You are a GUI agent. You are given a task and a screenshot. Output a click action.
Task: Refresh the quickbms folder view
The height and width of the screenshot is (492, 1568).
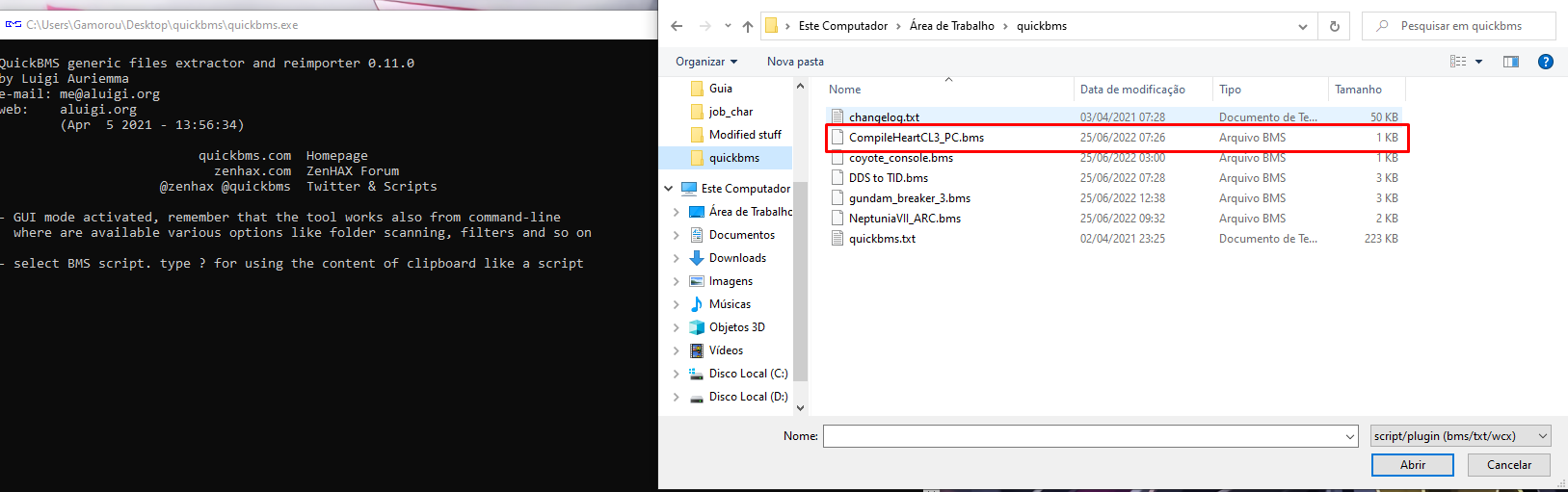[x=1335, y=26]
